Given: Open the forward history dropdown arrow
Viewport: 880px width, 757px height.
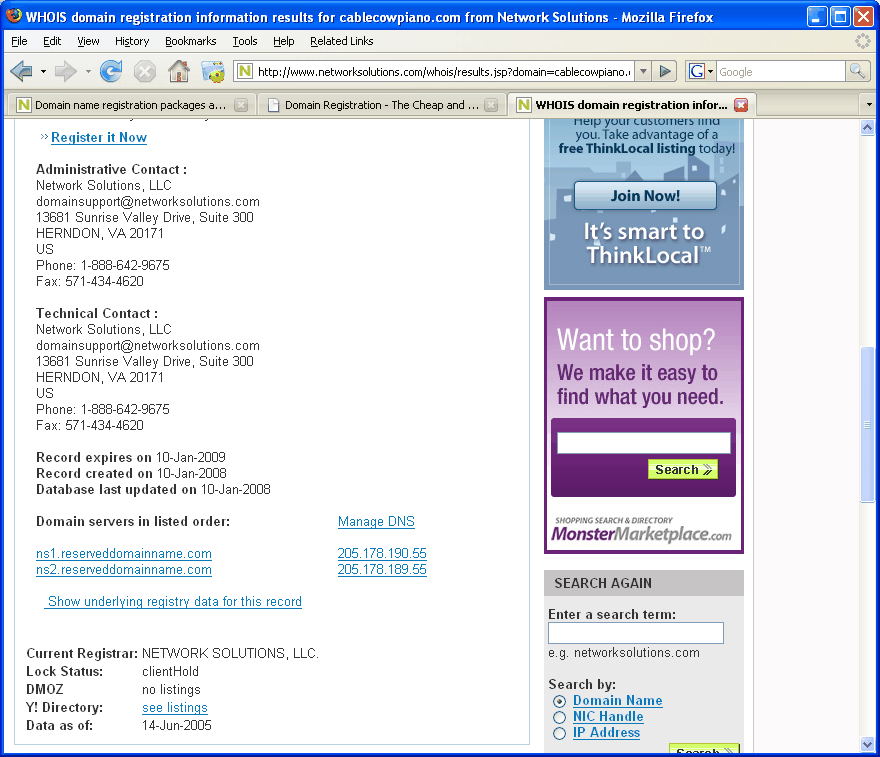Looking at the screenshot, I should pos(88,71).
